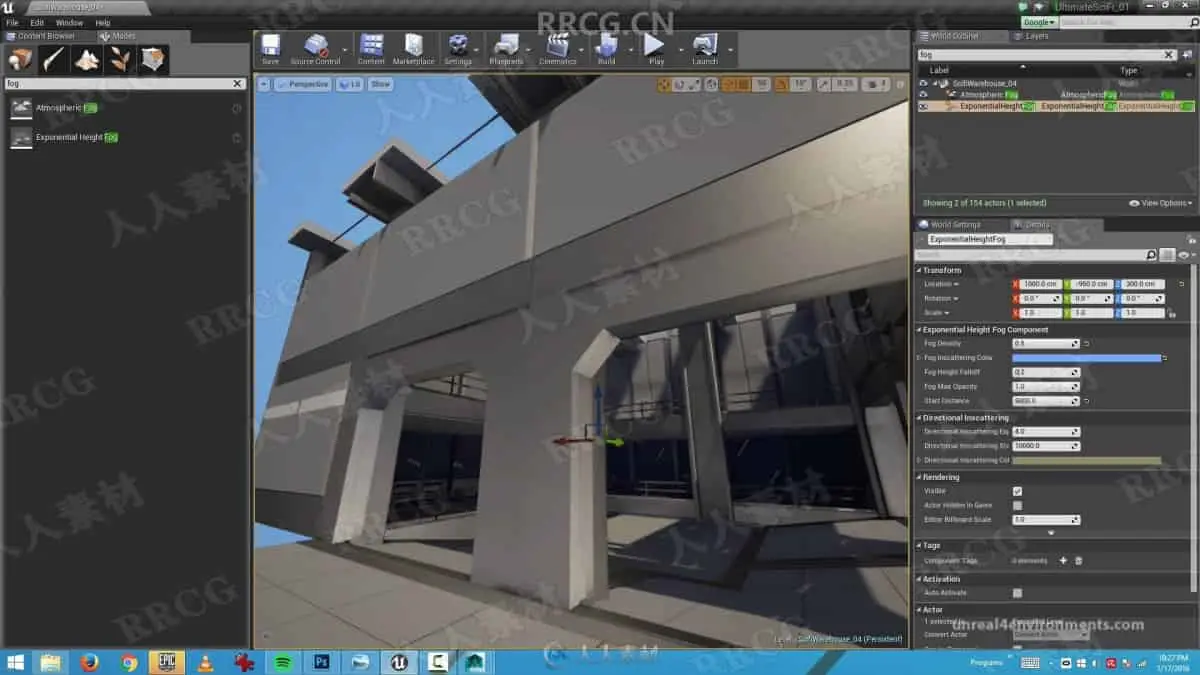1200x675 pixels.
Task: Click the blue Fog Inscattering Color swatch
Action: click(x=1086, y=358)
